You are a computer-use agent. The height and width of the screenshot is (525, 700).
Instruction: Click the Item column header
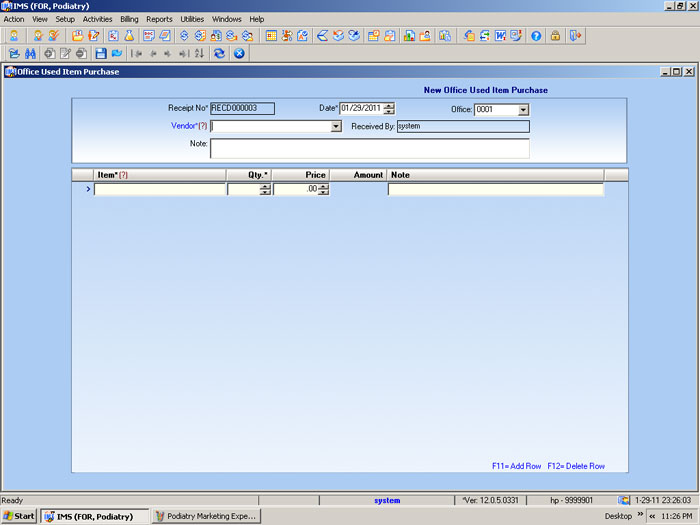pos(160,175)
